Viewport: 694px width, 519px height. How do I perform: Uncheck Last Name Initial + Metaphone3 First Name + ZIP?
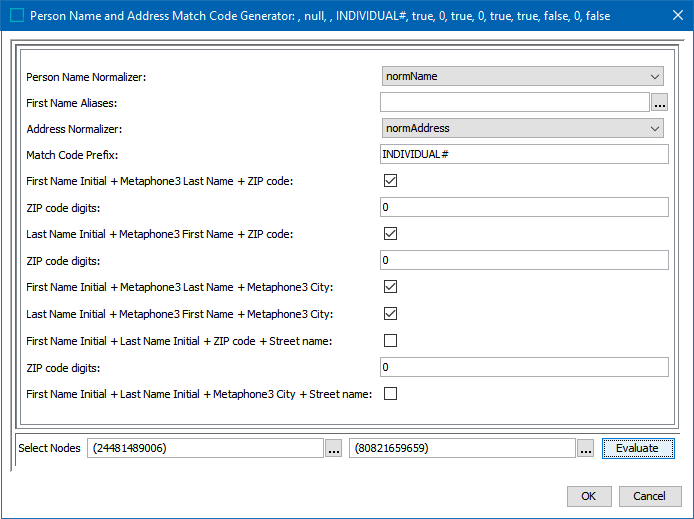point(391,234)
